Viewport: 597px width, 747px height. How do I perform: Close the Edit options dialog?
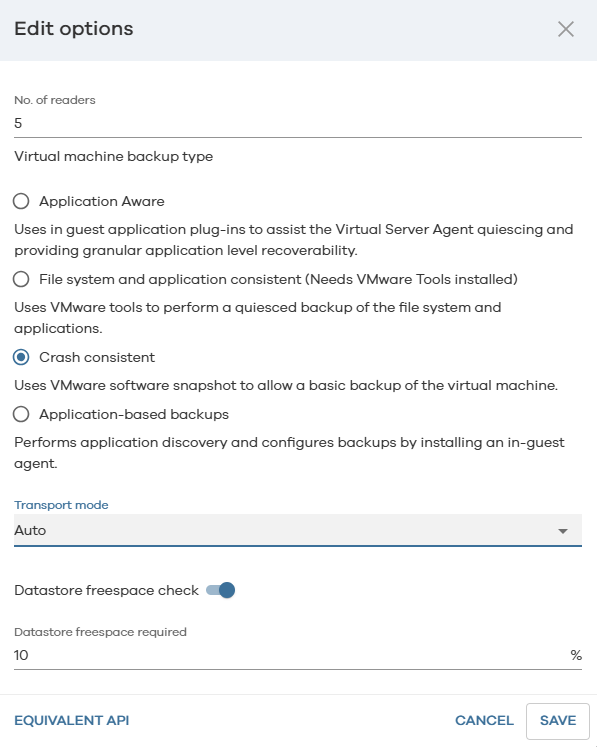coord(566,29)
